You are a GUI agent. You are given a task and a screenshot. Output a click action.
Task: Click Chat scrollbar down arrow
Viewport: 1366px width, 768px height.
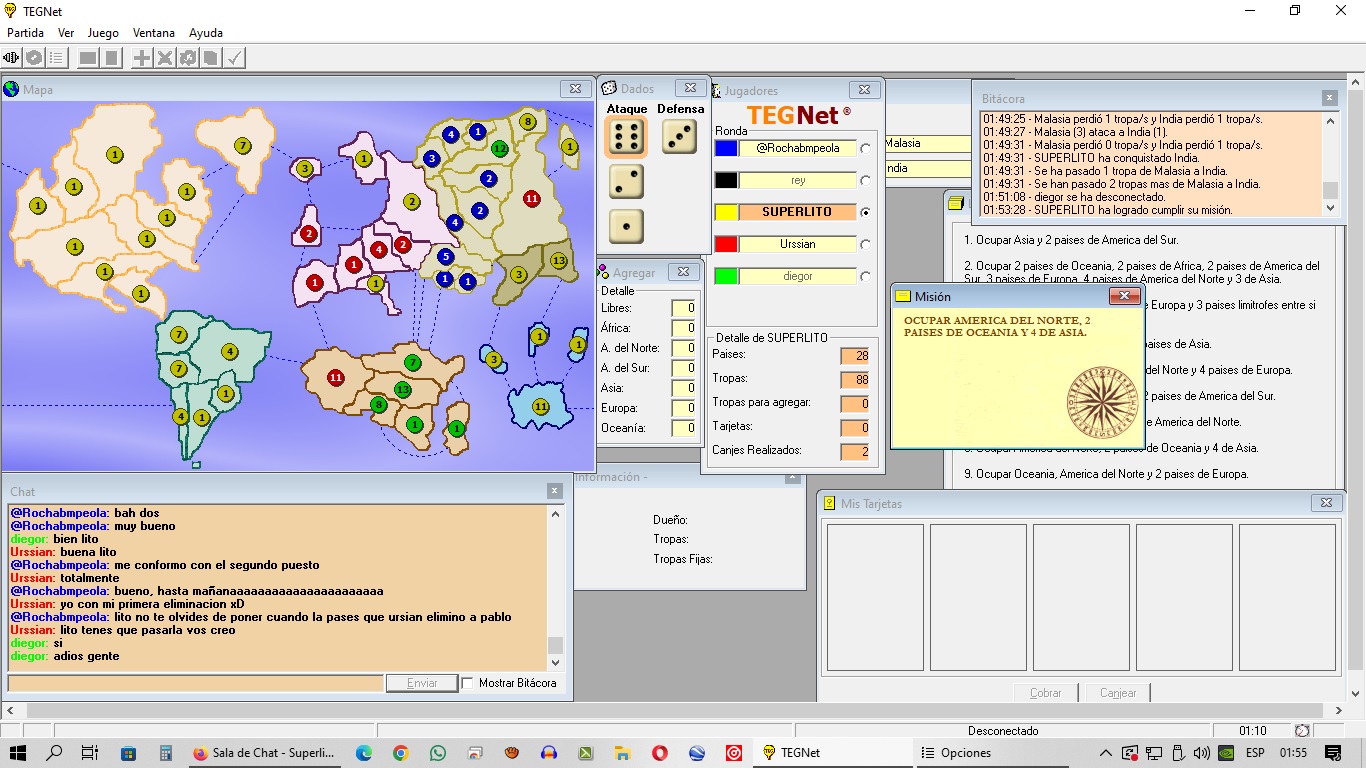[x=556, y=662]
